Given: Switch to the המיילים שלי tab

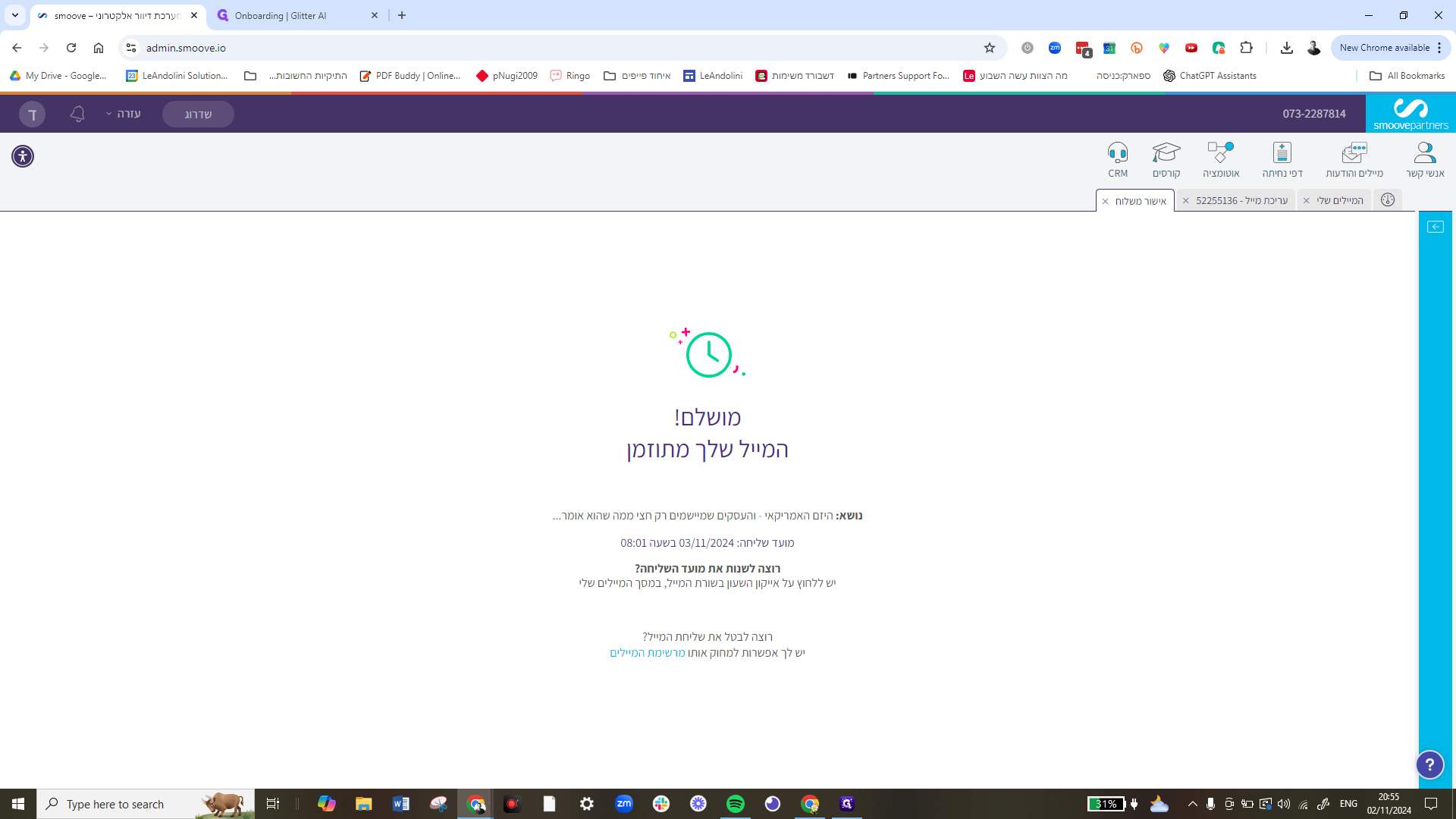Looking at the screenshot, I should tap(1340, 201).
